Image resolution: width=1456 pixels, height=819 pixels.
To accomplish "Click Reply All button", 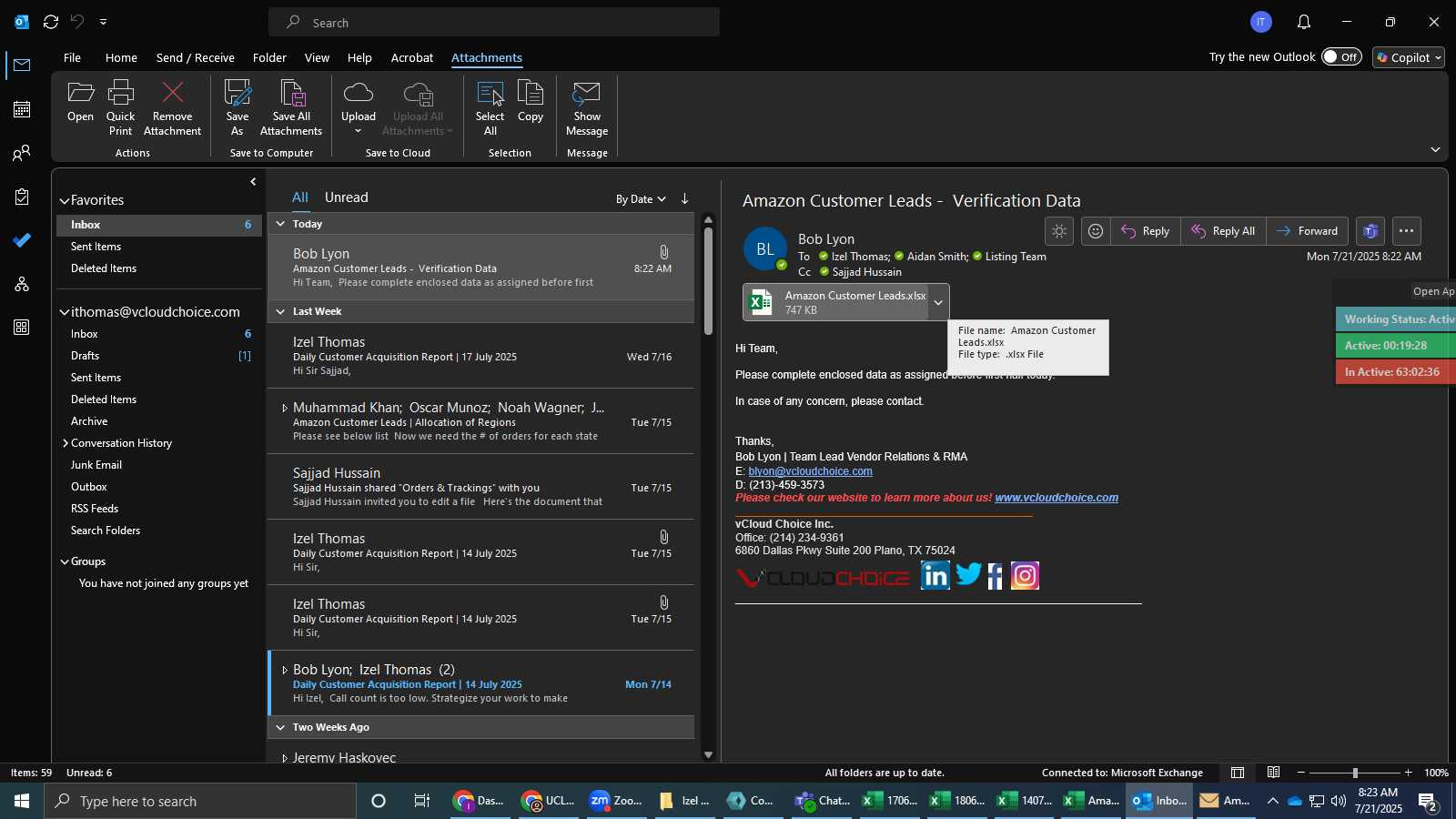I will (x=1223, y=231).
